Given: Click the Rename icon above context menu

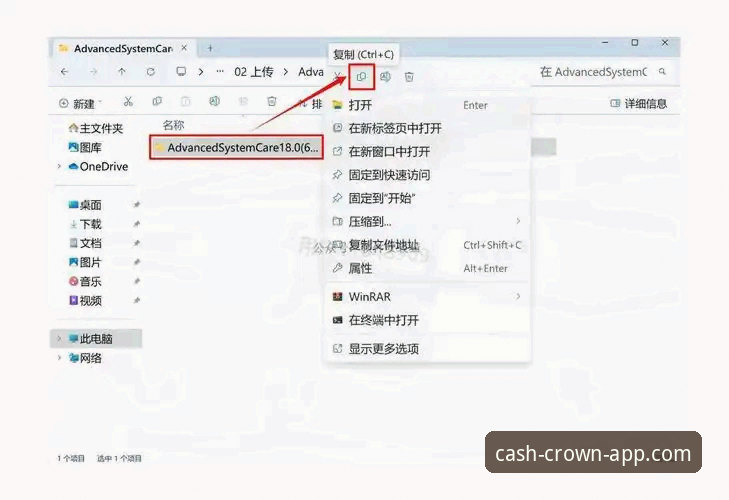Looking at the screenshot, I should [385, 77].
